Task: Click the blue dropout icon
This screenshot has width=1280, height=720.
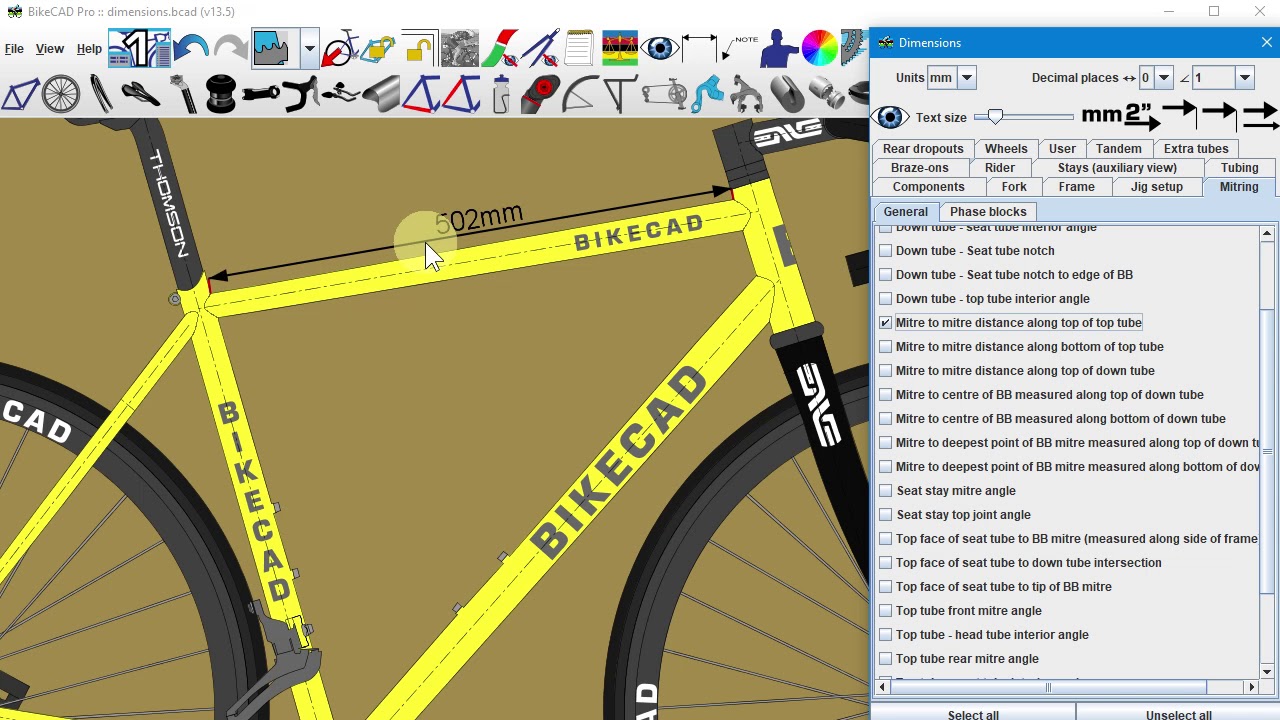Action: click(x=707, y=94)
